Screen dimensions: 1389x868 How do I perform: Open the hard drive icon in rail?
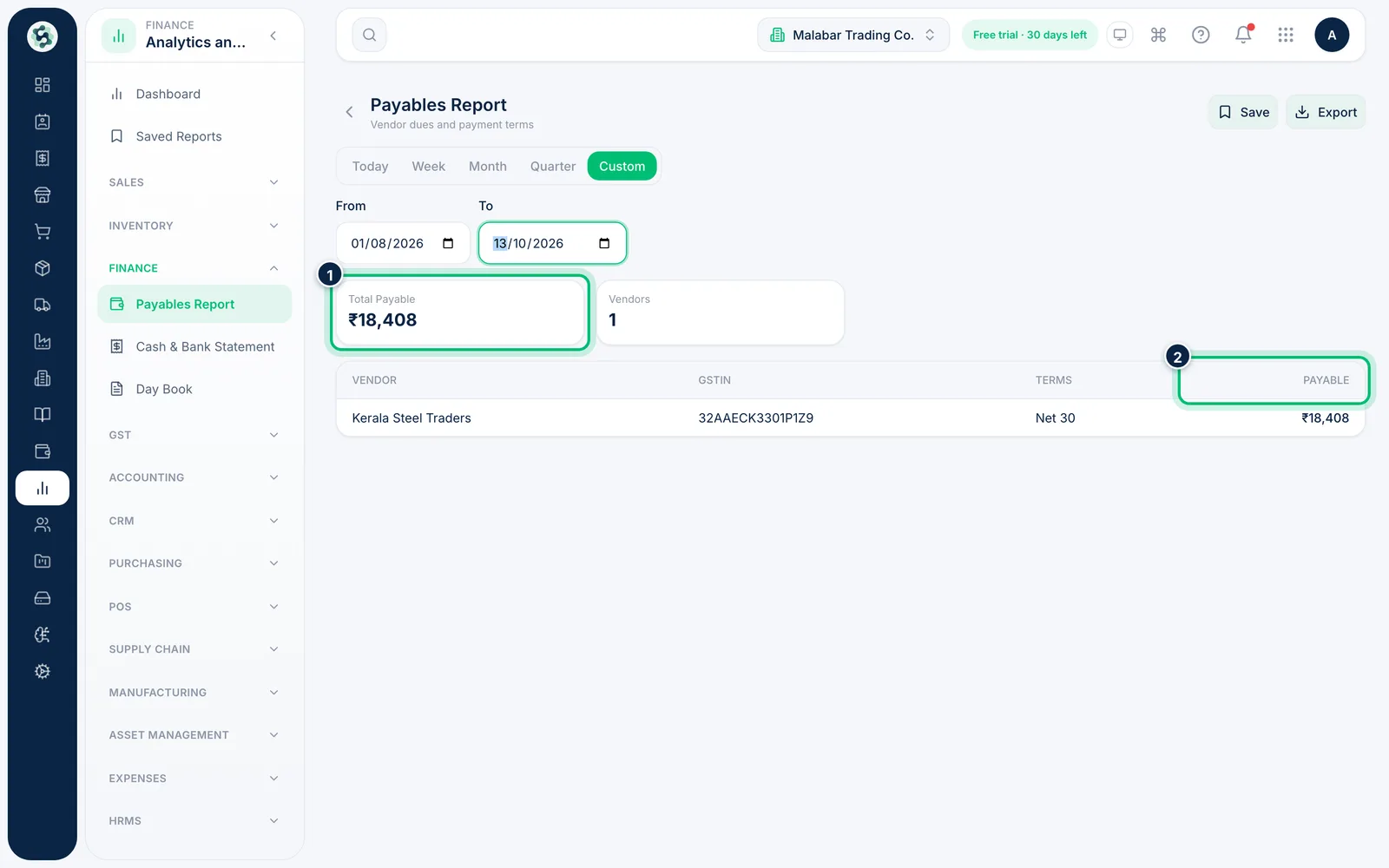pyautogui.click(x=42, y=598)
